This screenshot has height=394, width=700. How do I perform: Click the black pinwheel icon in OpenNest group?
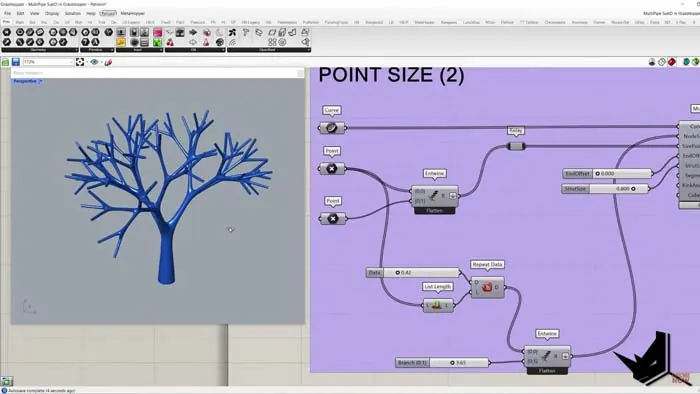pyautogui.click(x=232, y=33)
